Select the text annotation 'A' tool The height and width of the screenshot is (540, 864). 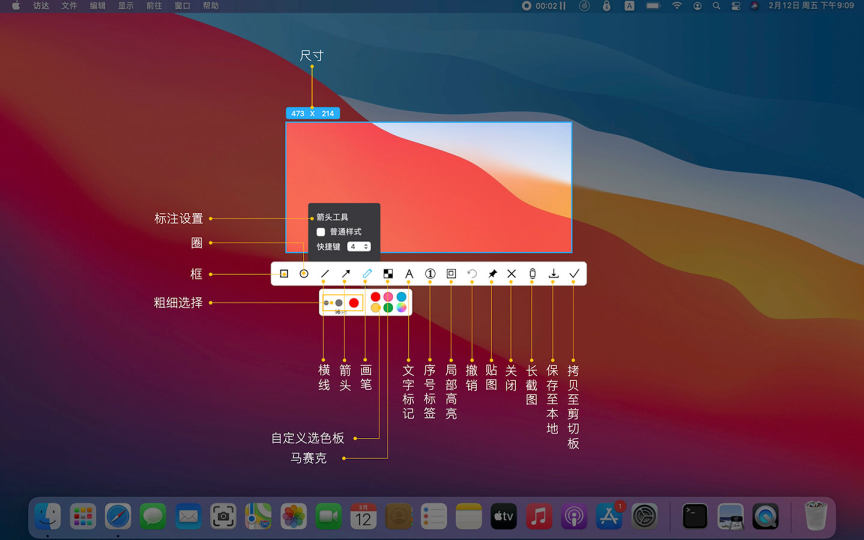(409, 273)
